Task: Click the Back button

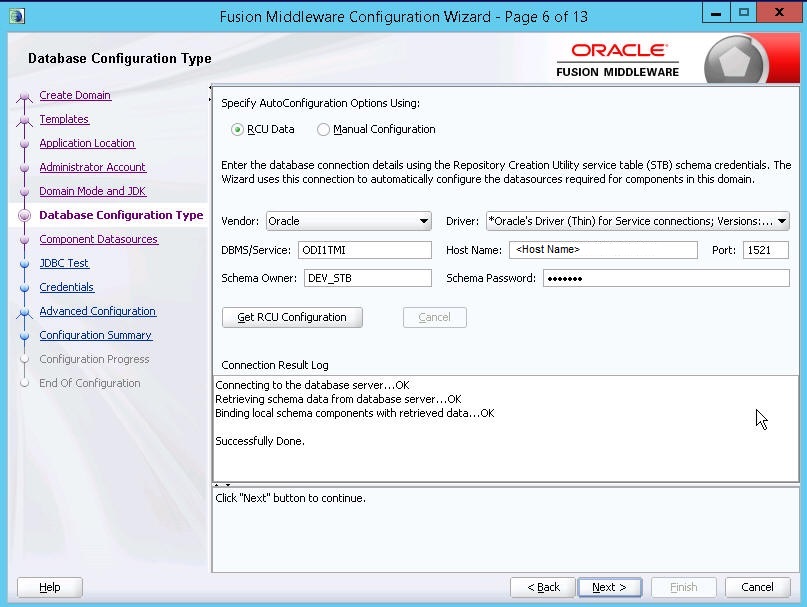Action: coord(542,587)
